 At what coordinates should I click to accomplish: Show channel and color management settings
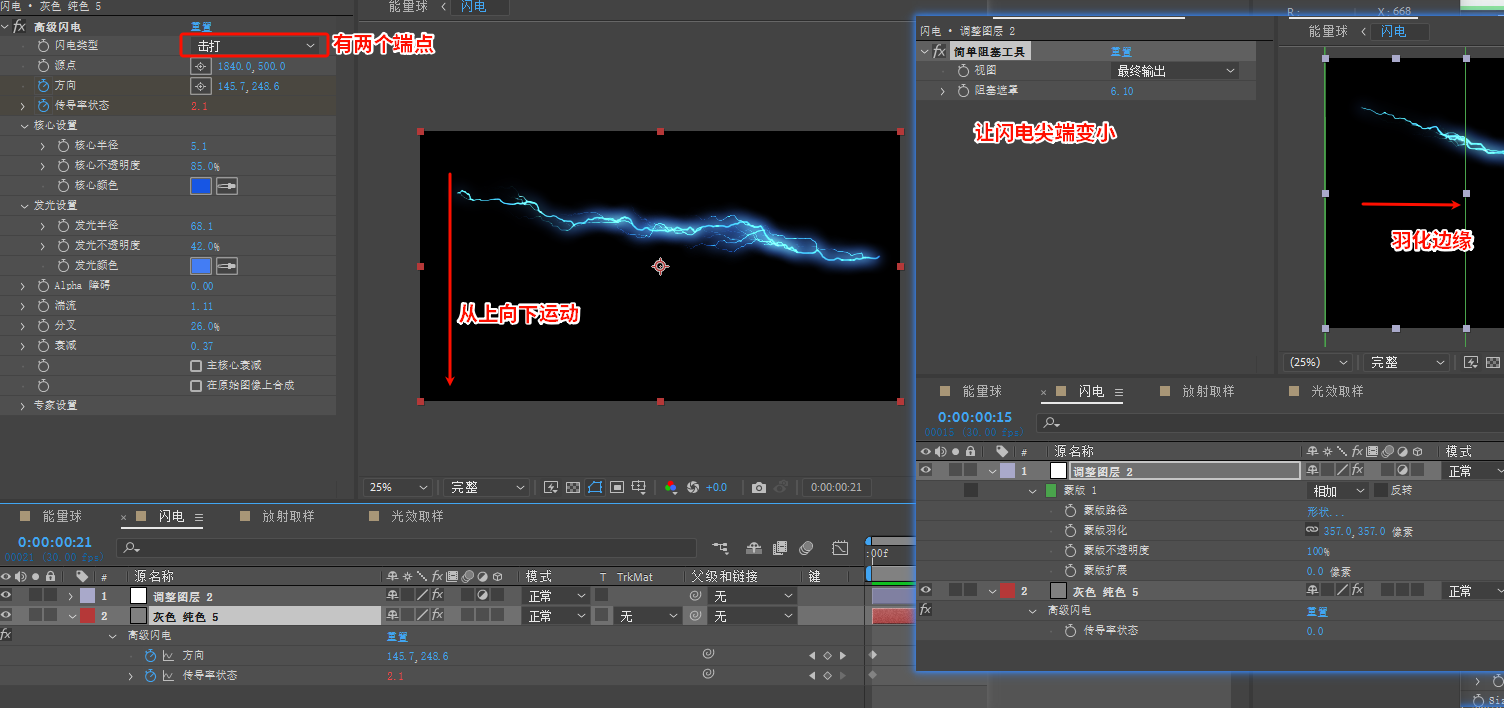pyautogui.click(x=671, y=487)
